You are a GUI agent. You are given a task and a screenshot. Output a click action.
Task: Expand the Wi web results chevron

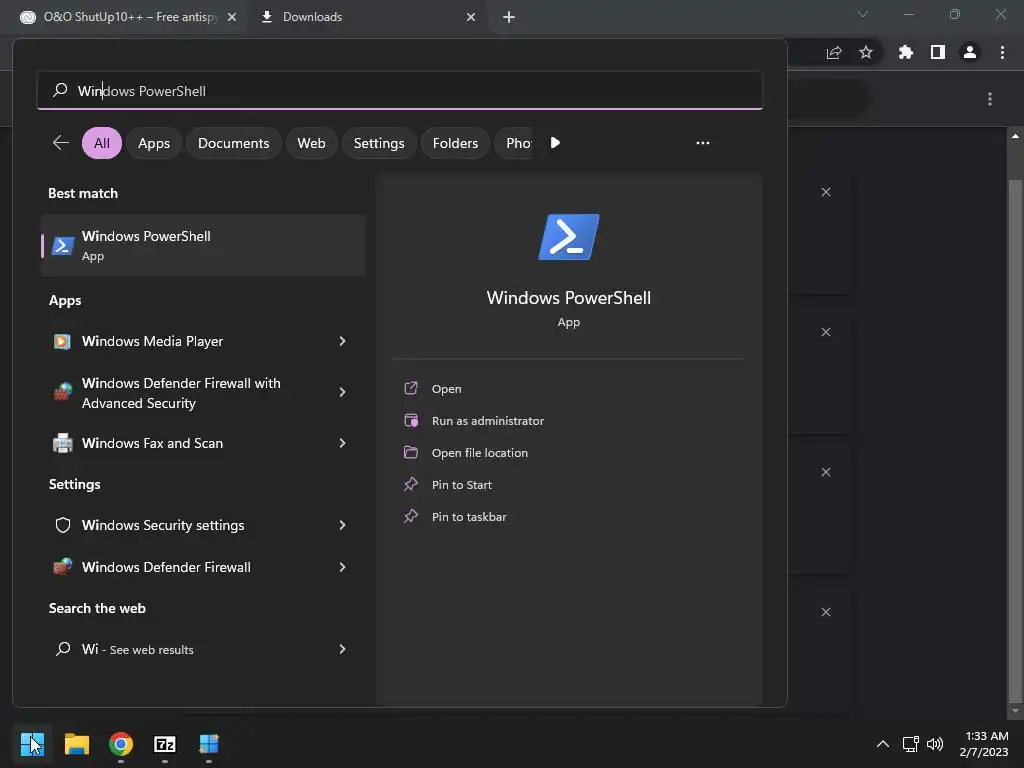342,649
